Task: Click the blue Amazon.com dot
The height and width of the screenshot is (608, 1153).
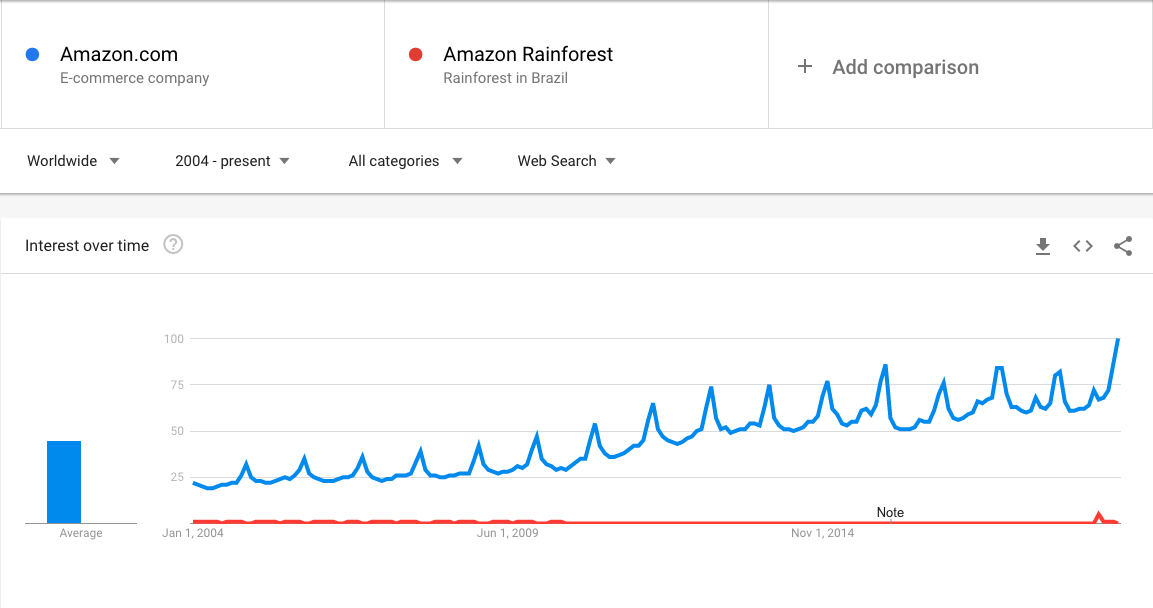Action: [x=33, y=55]
